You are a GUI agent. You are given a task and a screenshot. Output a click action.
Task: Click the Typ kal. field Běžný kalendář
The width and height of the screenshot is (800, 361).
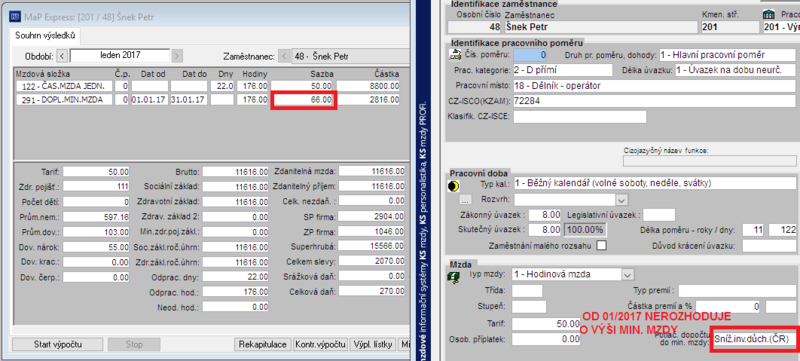[655, 183]
